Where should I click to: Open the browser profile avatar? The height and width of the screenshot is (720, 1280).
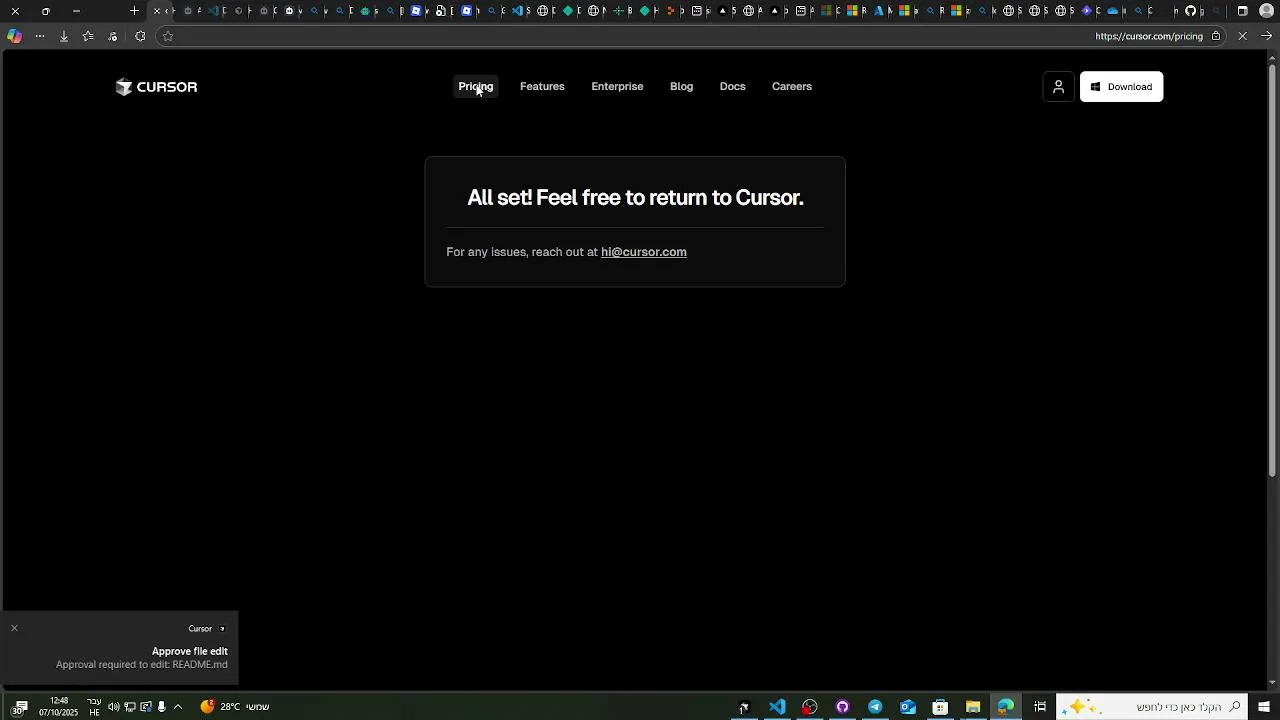pyautogui.click(x=1266, y=11)
